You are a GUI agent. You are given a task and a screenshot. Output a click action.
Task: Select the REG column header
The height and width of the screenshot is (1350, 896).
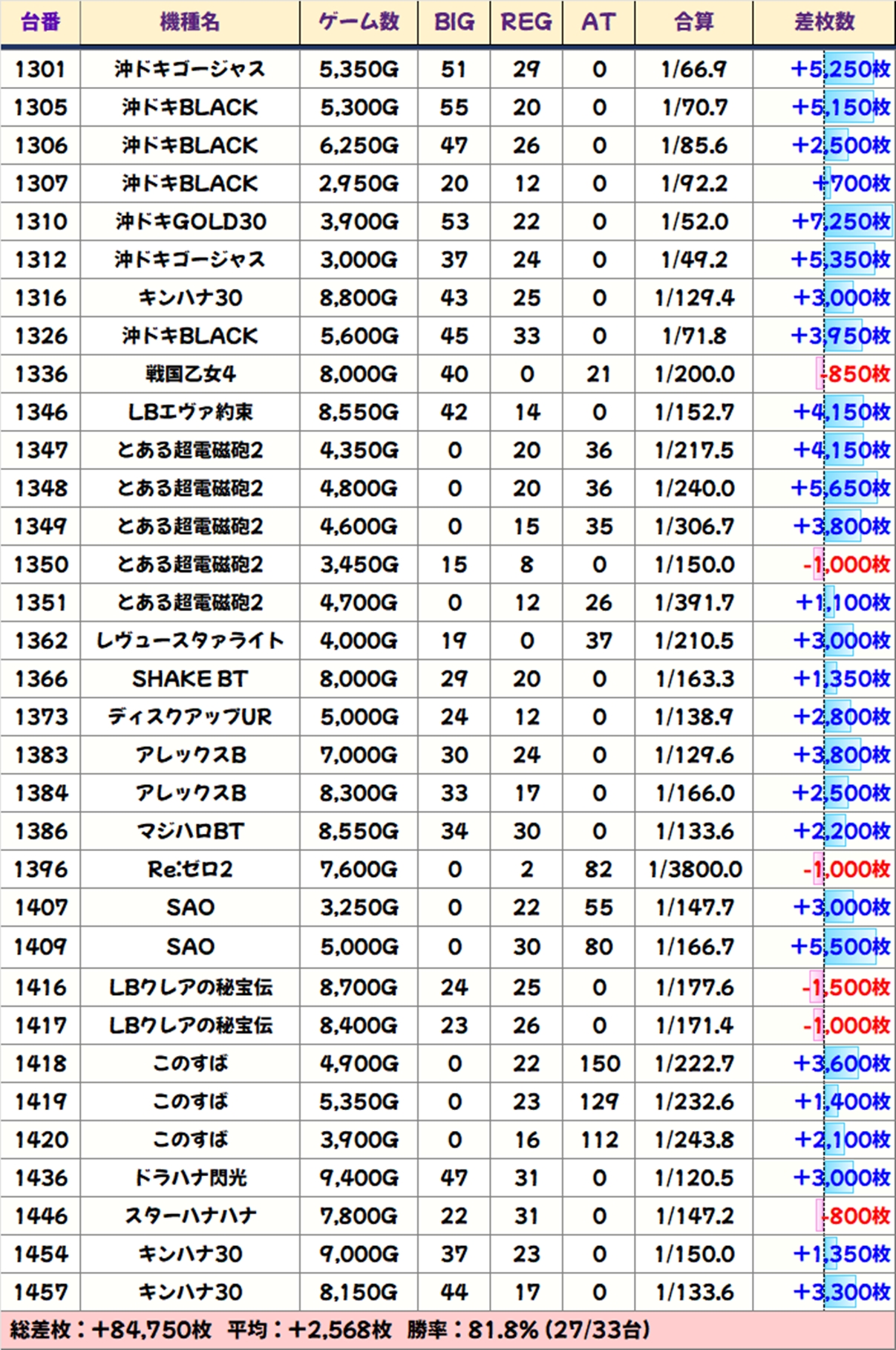(x=526, y=22)
